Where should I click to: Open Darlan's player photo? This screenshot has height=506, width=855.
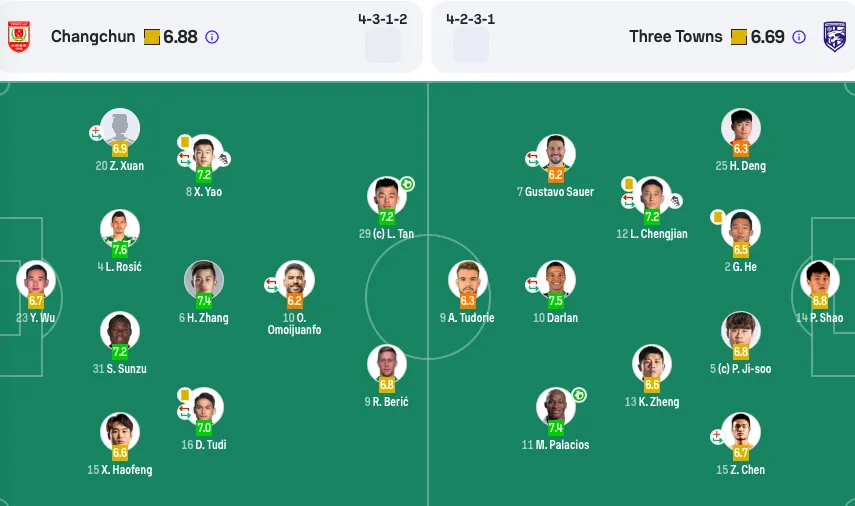pos(556,280)
